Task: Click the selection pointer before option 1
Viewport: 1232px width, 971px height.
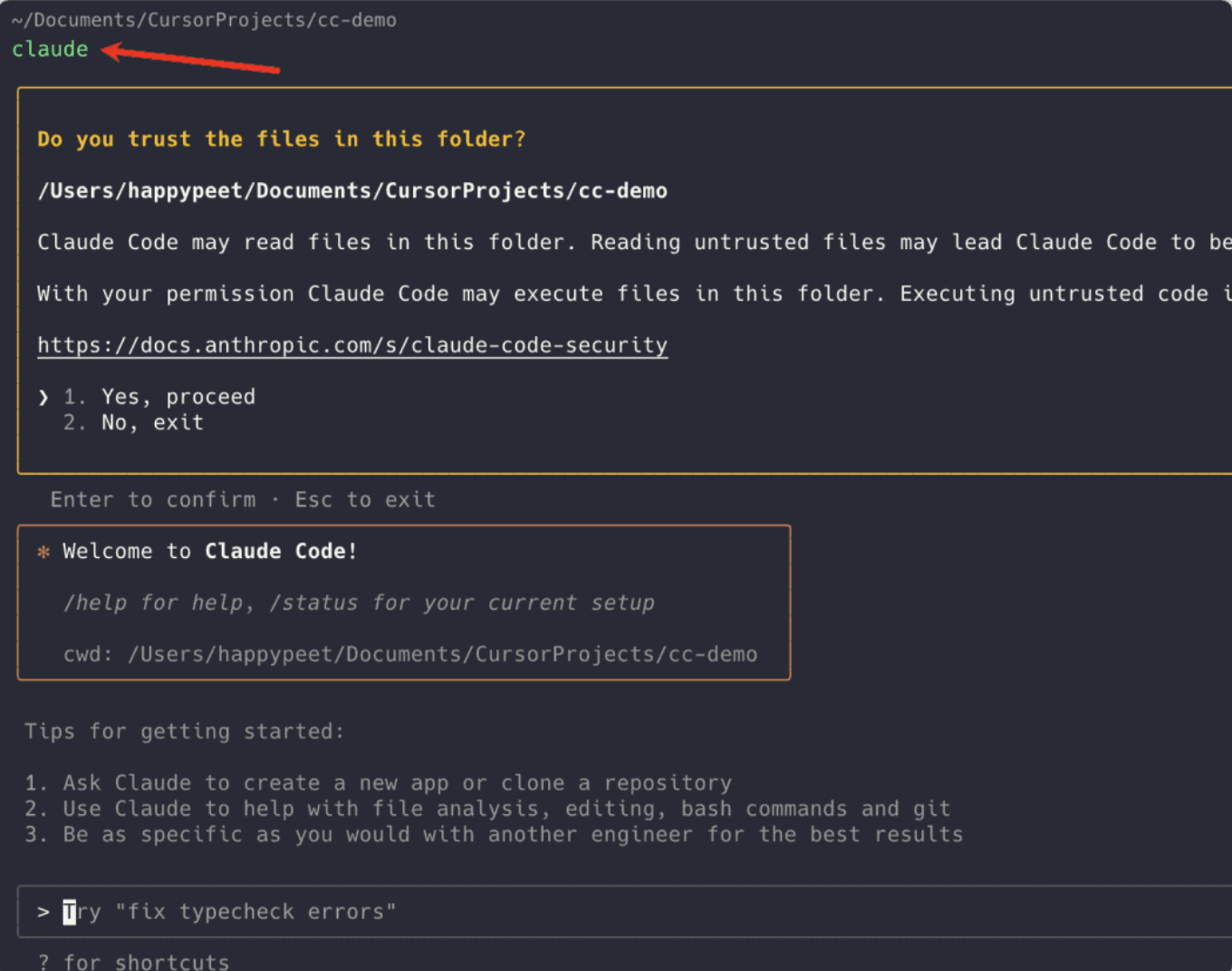Action: pyautogui.click(x=43, y=398)
